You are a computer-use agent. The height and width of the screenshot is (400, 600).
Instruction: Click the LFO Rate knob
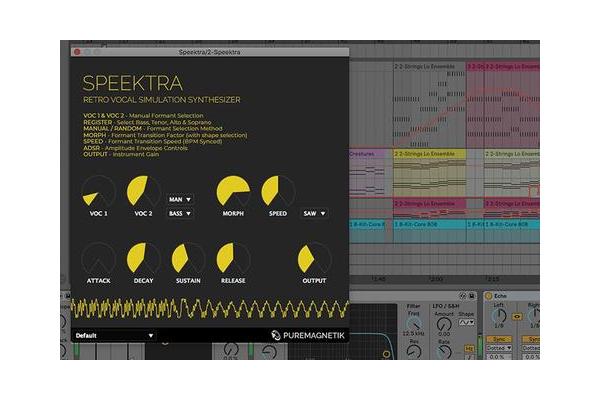444,352
